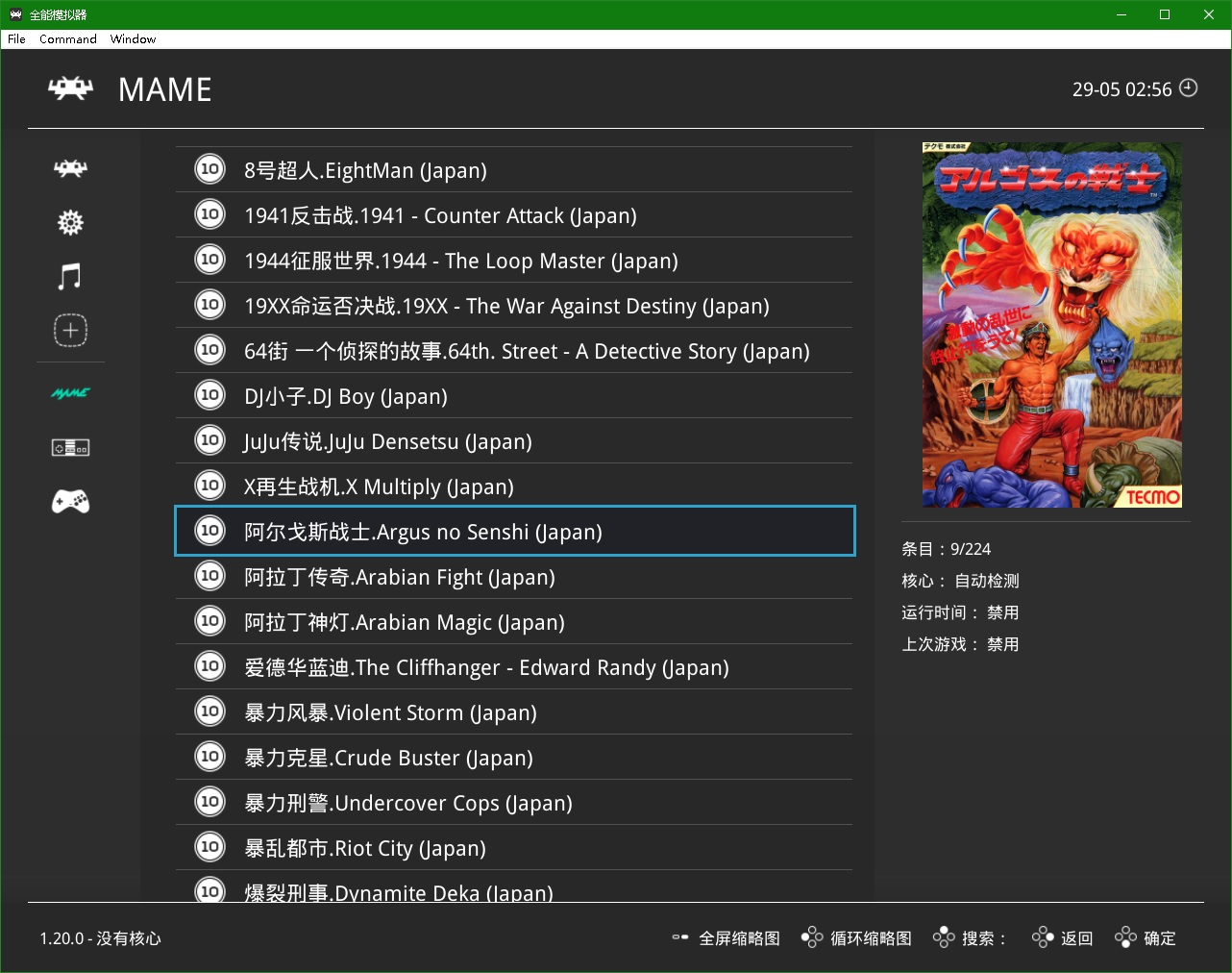Open the Window menu
Viewport: 1232px width, 973px height.
coord(133,39)
